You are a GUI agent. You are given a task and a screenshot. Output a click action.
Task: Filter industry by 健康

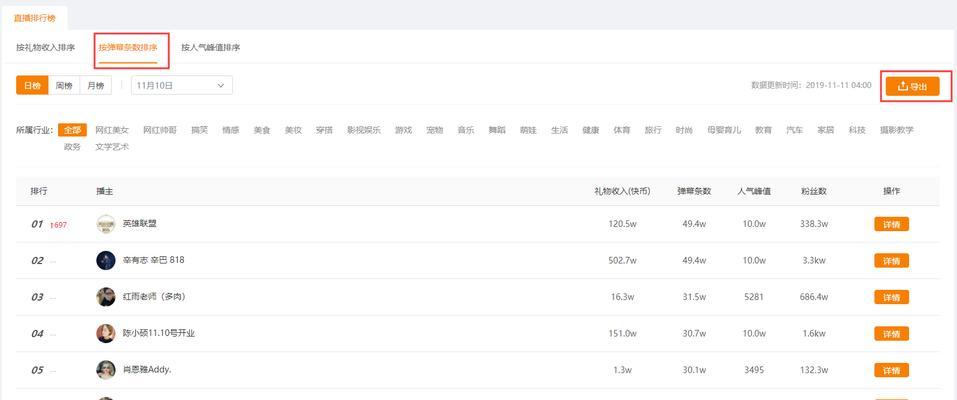(x=591, y=130)
